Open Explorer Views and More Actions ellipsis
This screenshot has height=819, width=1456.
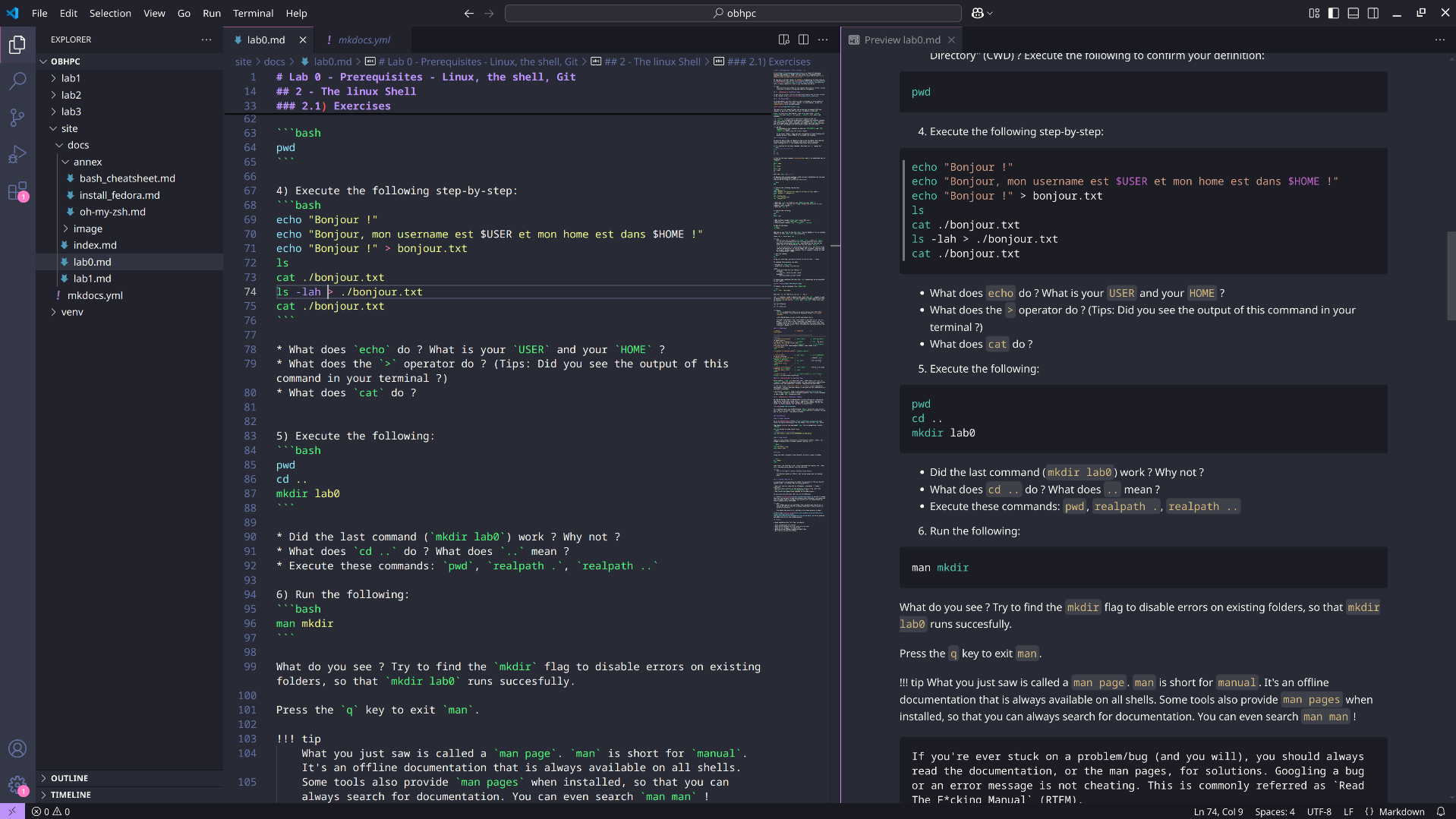click(206, 39)
